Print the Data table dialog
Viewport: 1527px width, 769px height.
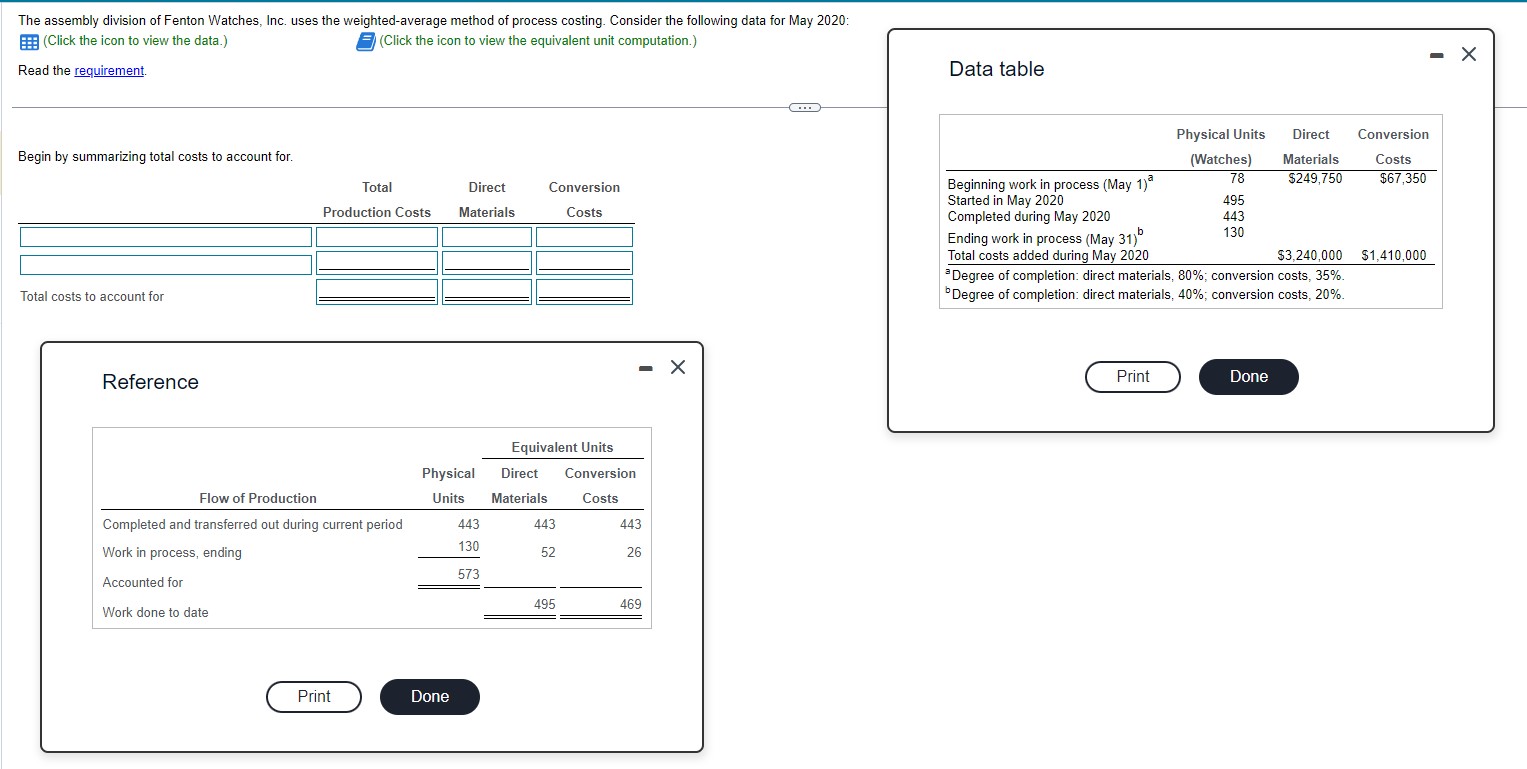pos(1133,377)
